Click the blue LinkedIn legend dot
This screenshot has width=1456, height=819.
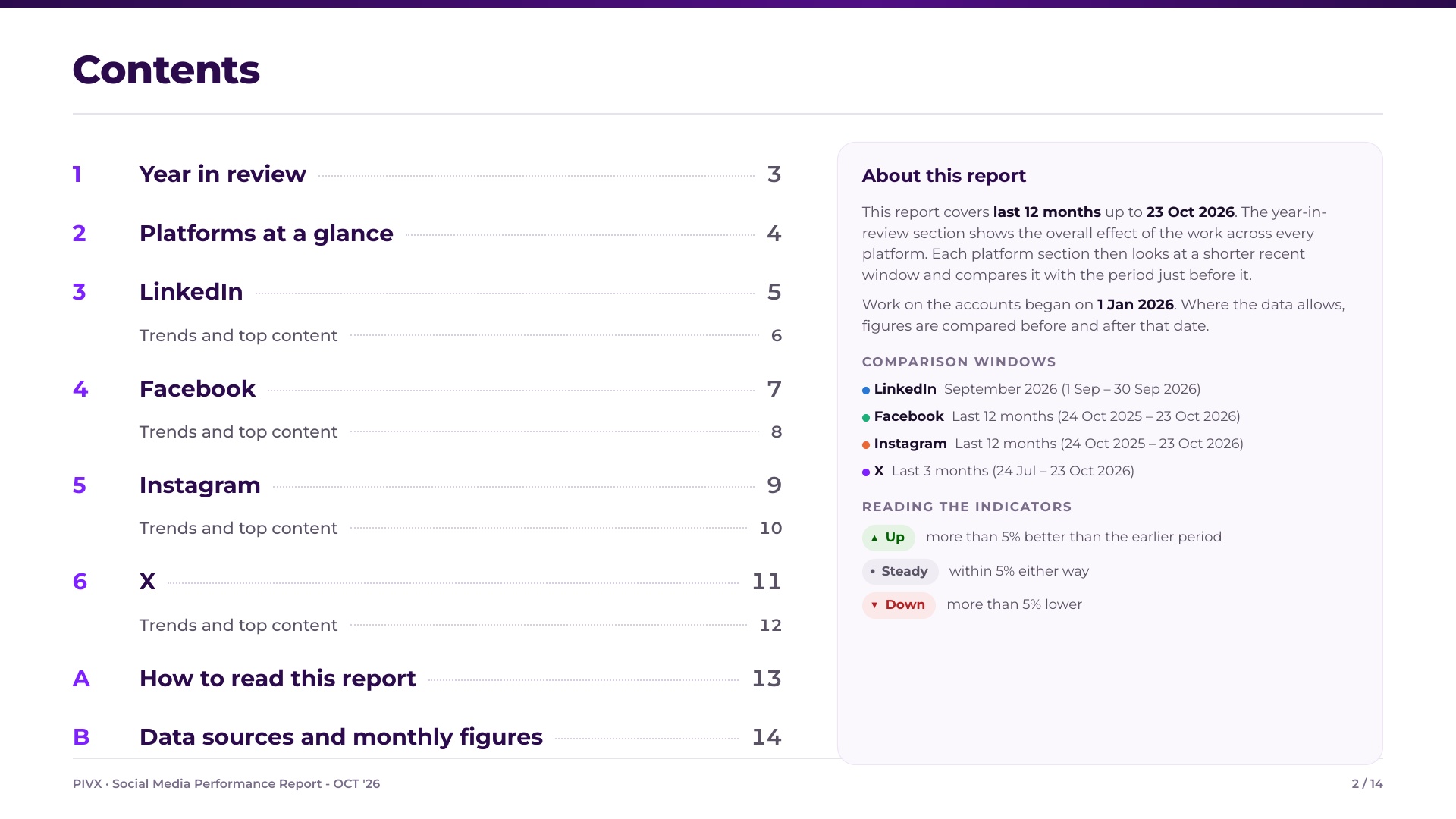pos(866,391)
